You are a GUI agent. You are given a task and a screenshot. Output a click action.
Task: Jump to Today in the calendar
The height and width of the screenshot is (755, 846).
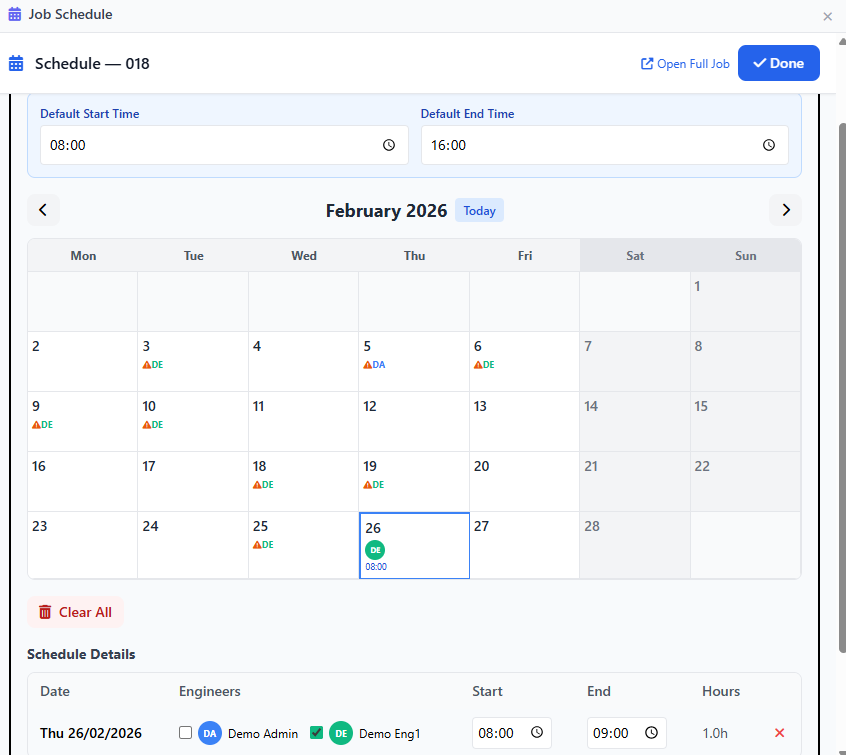tap(479, 210)
